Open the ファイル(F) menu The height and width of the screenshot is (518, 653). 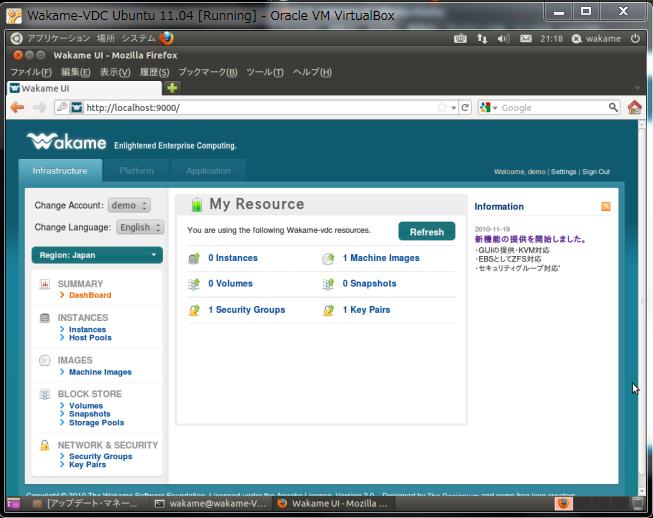coord(31,72)
